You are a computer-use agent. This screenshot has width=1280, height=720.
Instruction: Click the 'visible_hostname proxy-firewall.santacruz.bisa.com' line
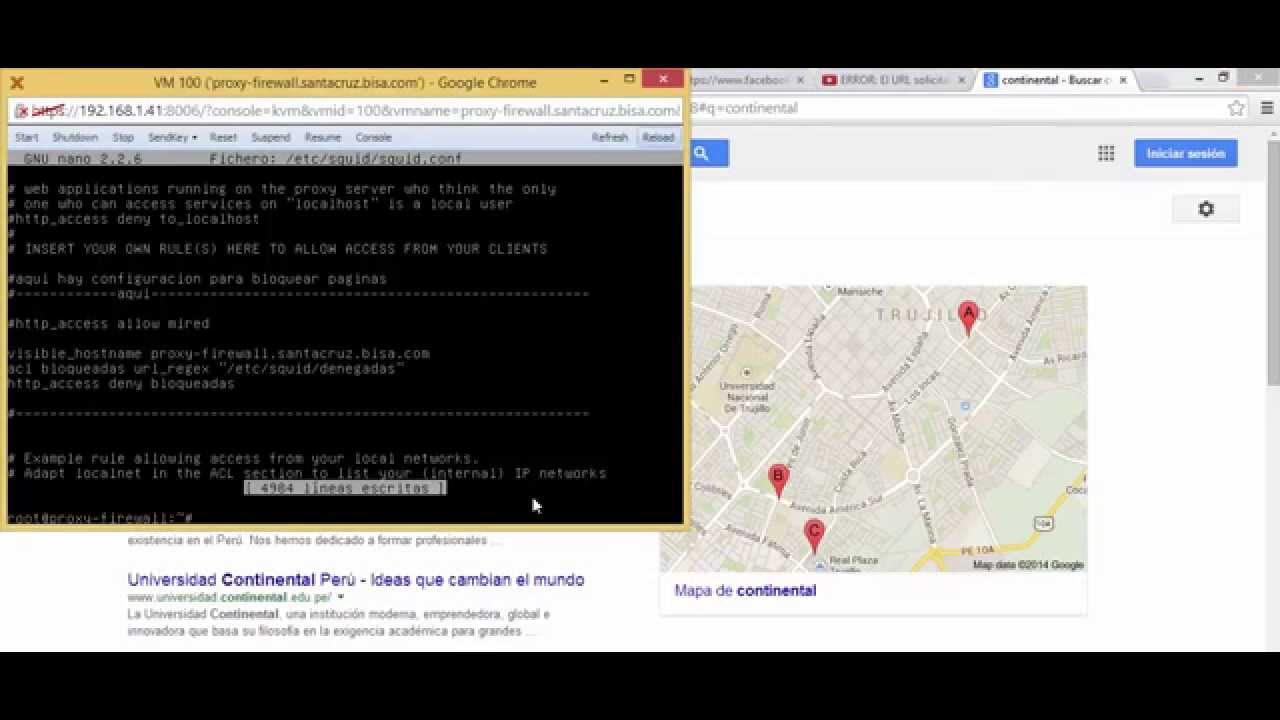tap(218, 354)
